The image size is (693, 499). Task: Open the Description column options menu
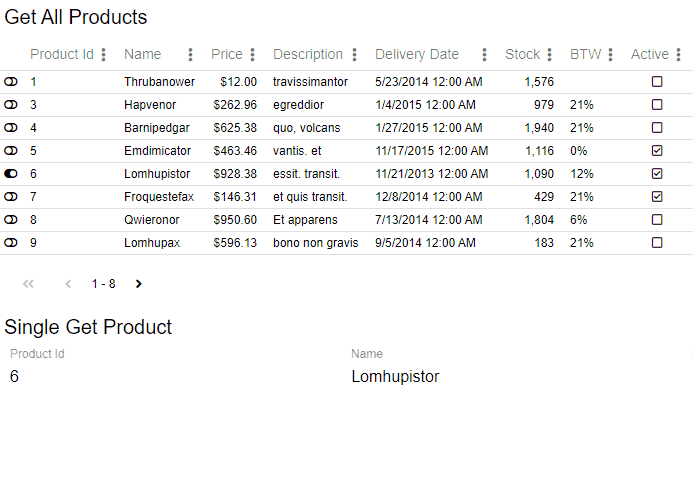(355, 55)
